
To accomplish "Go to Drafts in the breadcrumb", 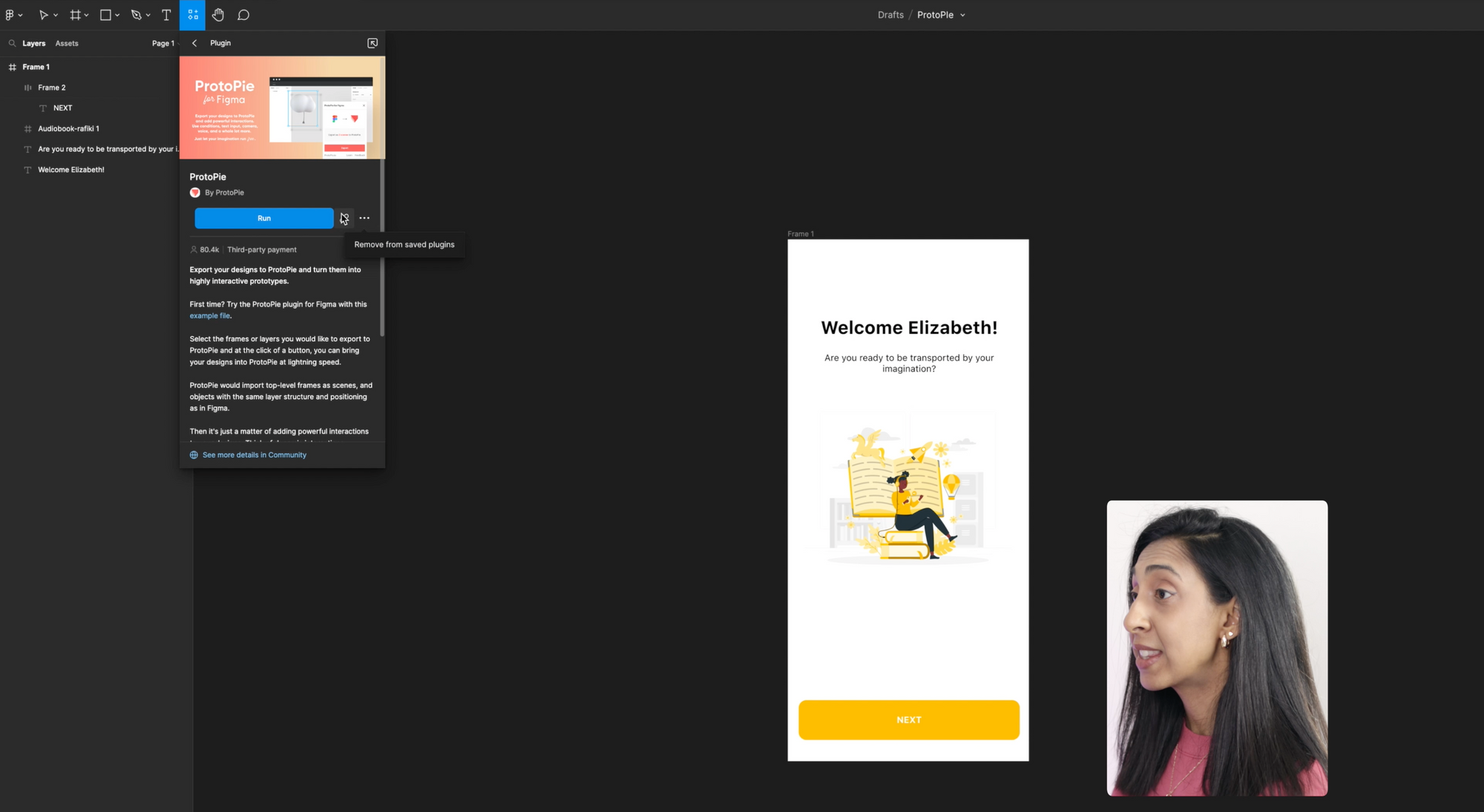I will pos(890,15).
